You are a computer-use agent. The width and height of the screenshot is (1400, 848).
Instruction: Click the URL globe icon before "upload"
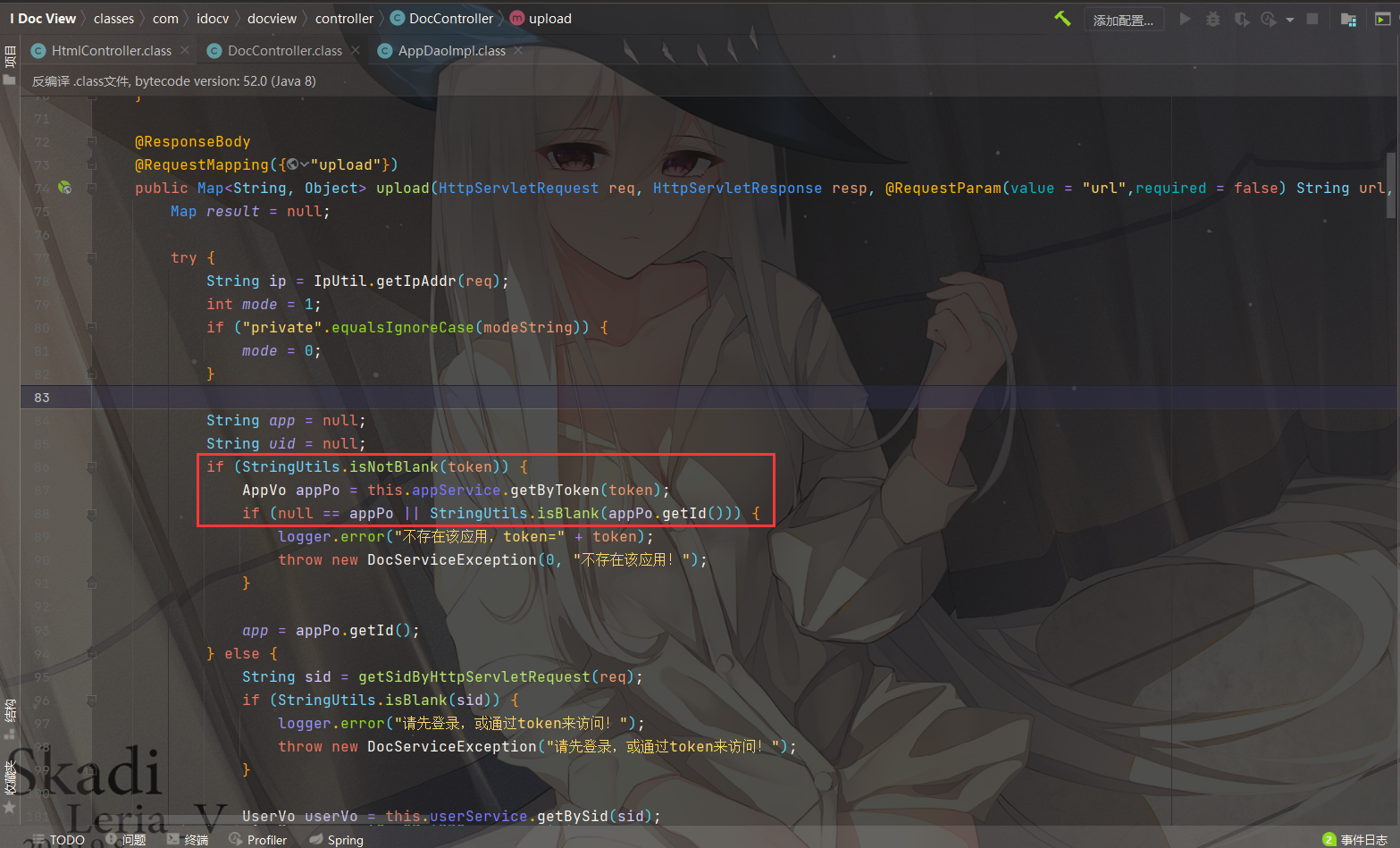(292, 164)
